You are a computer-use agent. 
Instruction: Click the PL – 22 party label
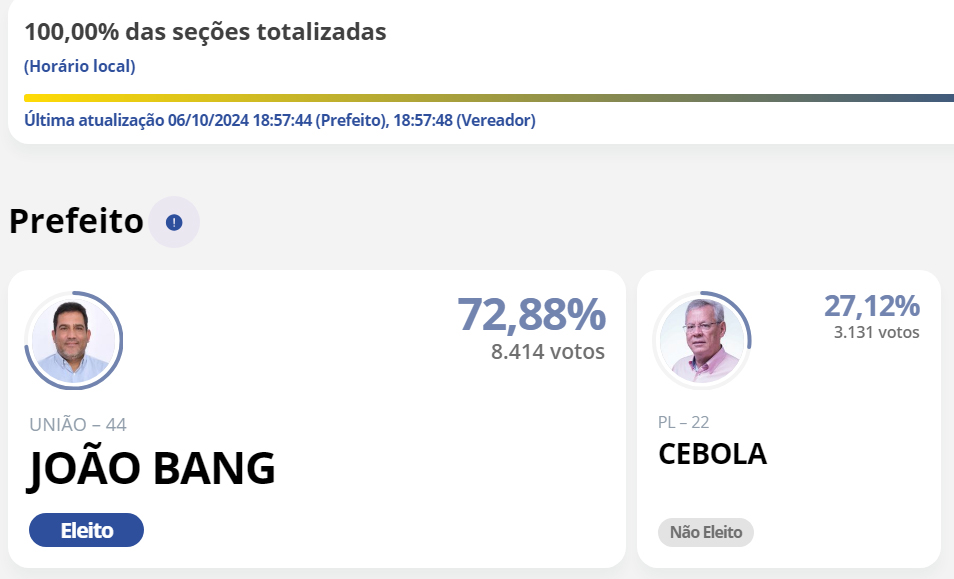coord(683,422)
